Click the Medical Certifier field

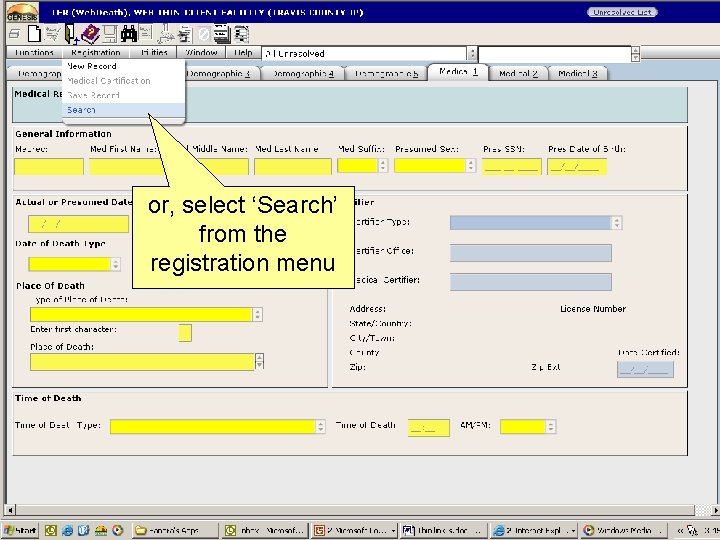(531, 282)
